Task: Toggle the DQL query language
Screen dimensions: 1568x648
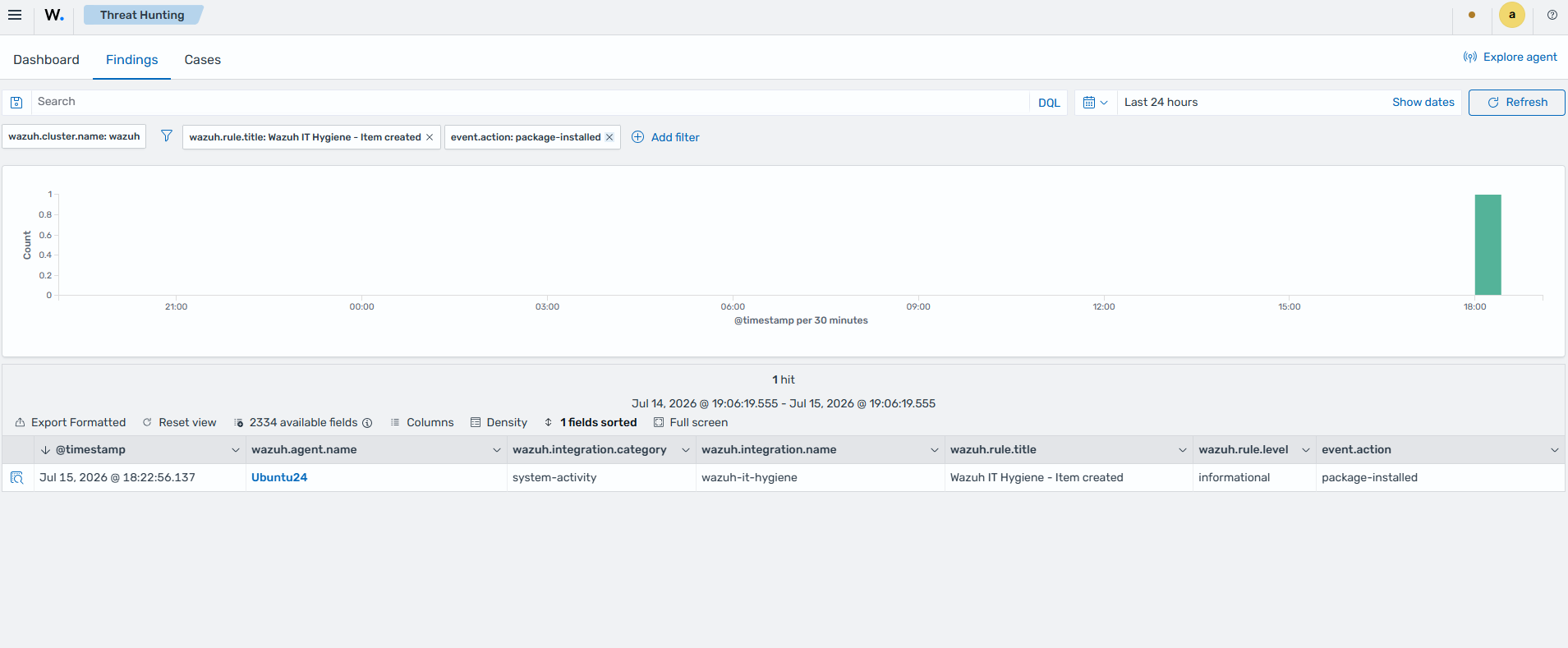Action: click(1049, 103)
